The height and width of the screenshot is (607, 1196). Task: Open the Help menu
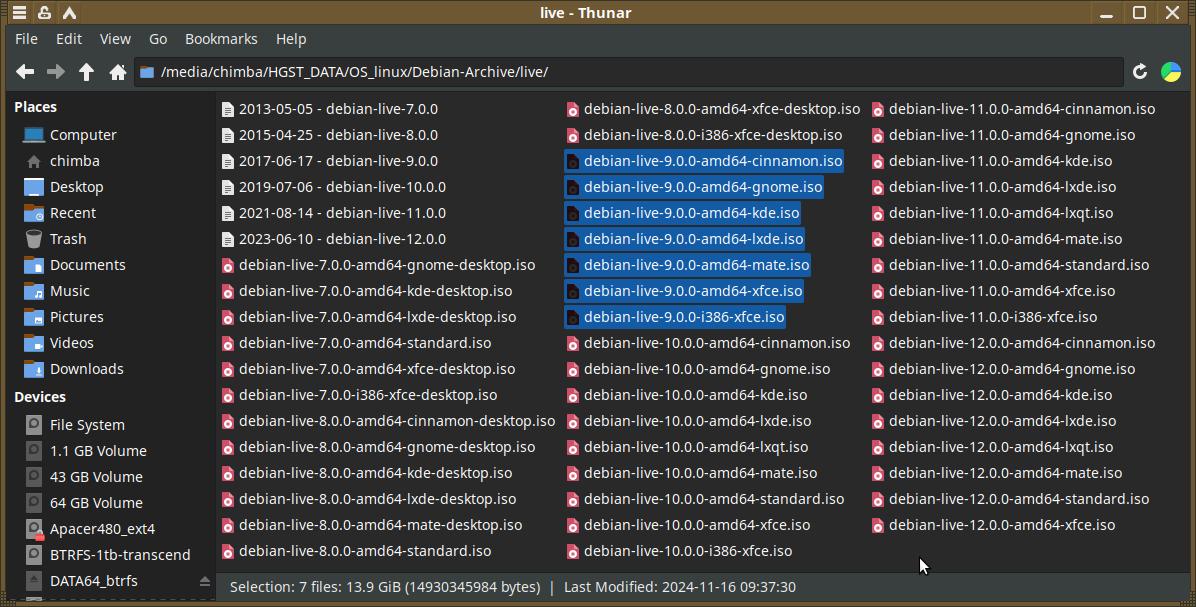[291, 39]
